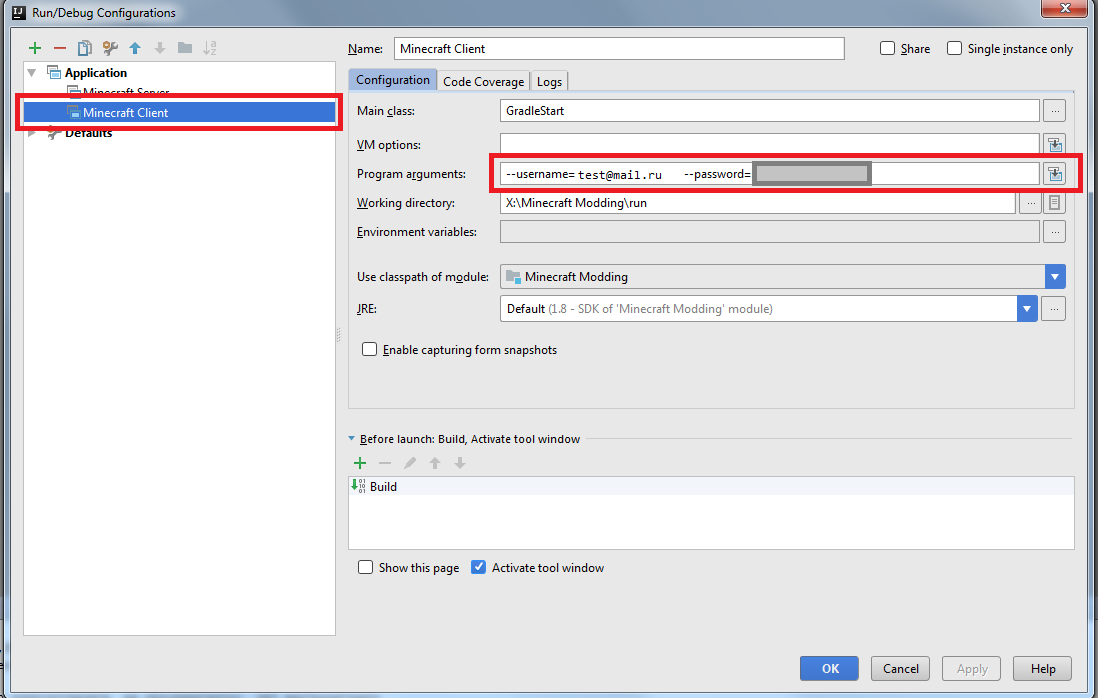Enable the Share checkbox
Screen dimensions: 1098x698
pyautogui.click(x=887, y=49)
